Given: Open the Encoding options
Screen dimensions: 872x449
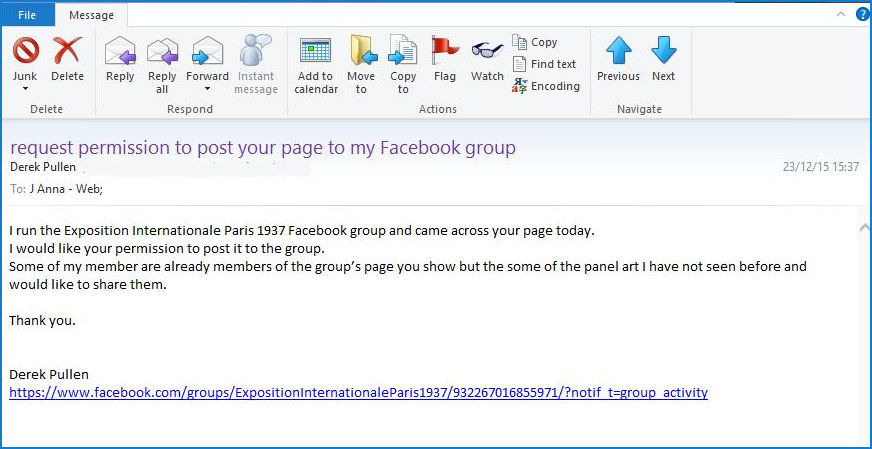Looking at the screenshot, I should (x=546, y=86).
